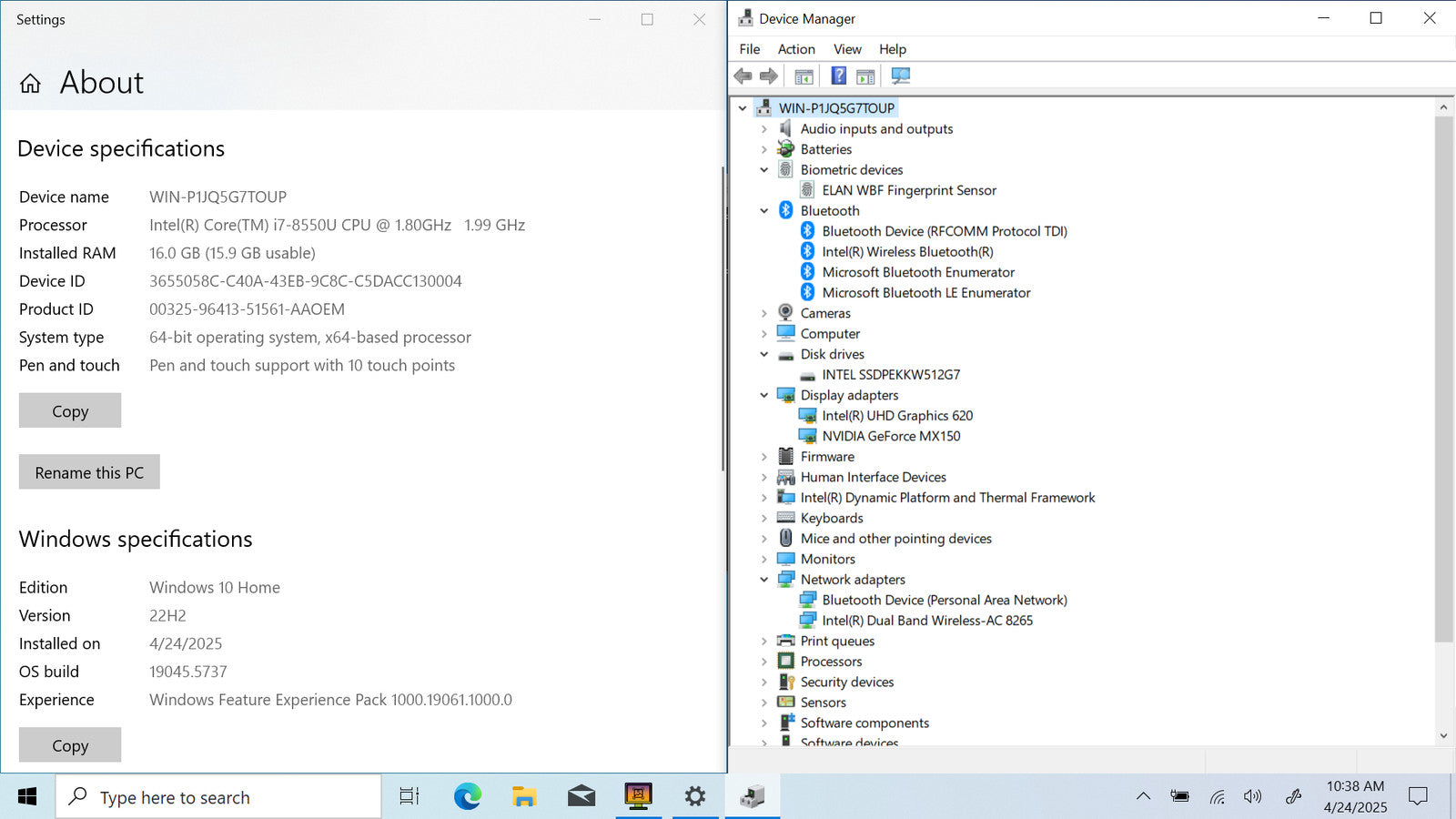The image size is (1456, 819).
Task: Open the View menu in Device Manager
Action: (x=847, y=49)
